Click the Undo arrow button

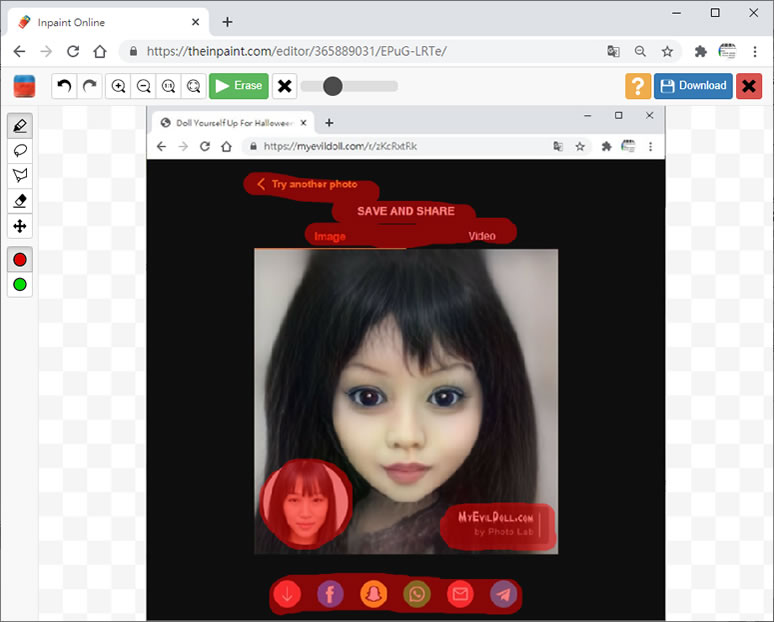65,86
